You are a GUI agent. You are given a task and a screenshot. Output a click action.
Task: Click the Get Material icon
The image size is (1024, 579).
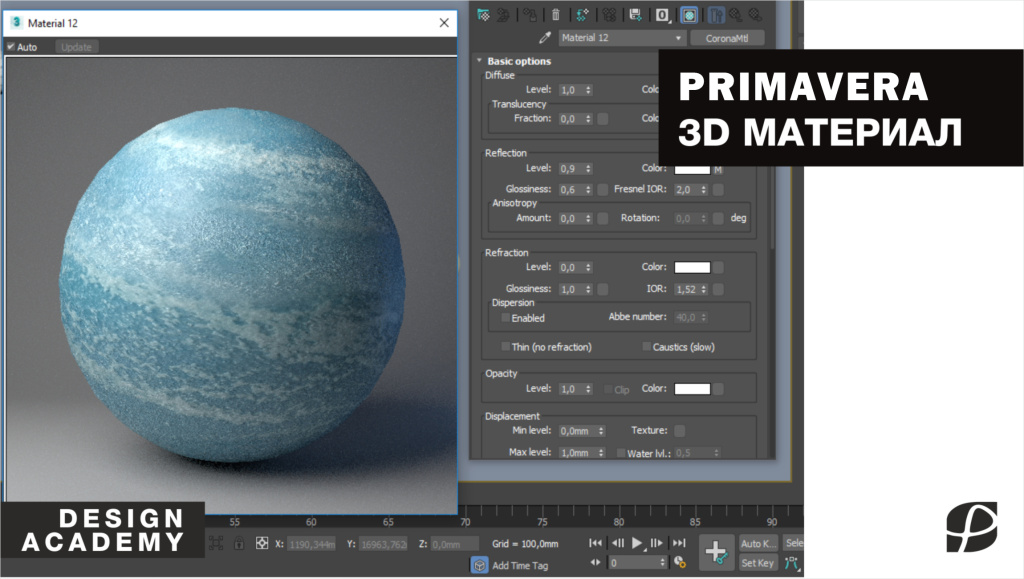(x=484, y=14)
